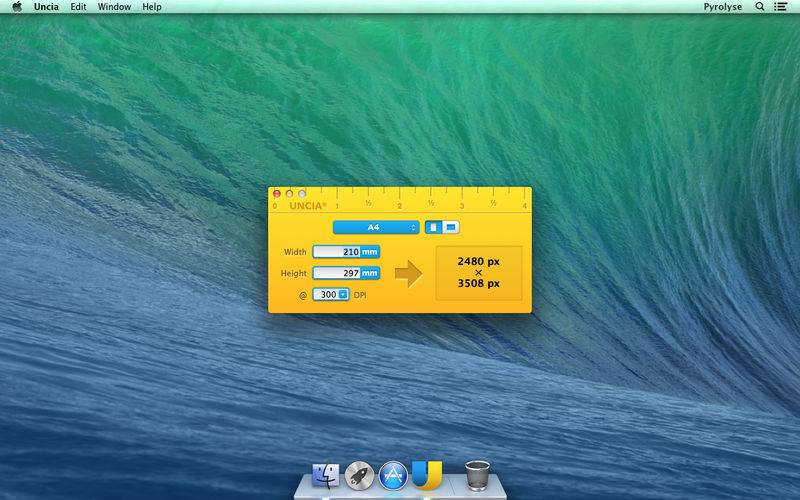This screenshot has width=800, height=500.
Task: Open Spotlight search magnifier icon
Action: coord(760,7)
